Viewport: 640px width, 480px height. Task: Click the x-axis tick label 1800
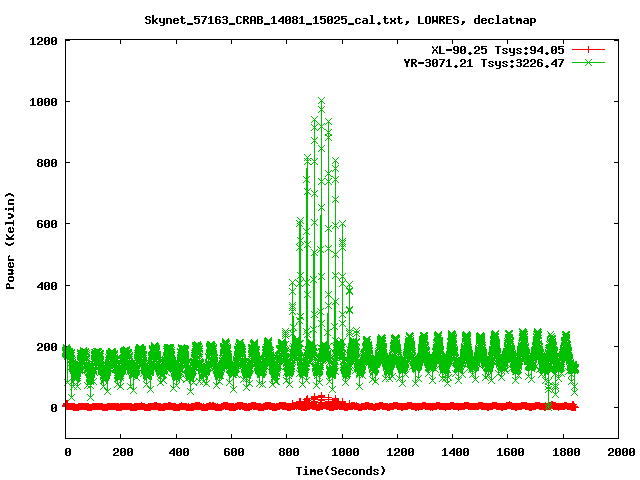[x=566, y=452]
